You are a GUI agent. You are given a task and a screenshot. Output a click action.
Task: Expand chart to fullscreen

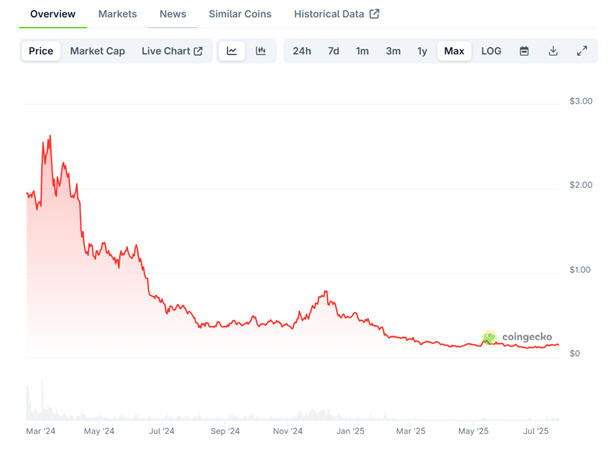click(582, 51)
